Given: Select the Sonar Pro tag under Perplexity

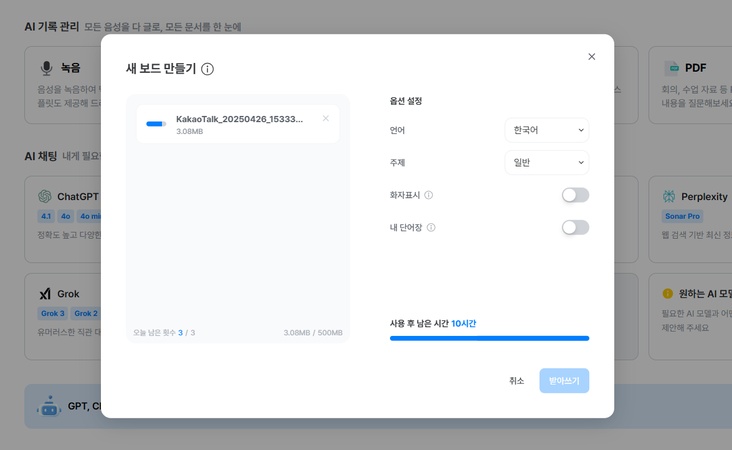Looking at the screenshot, I should coord(682,216).
